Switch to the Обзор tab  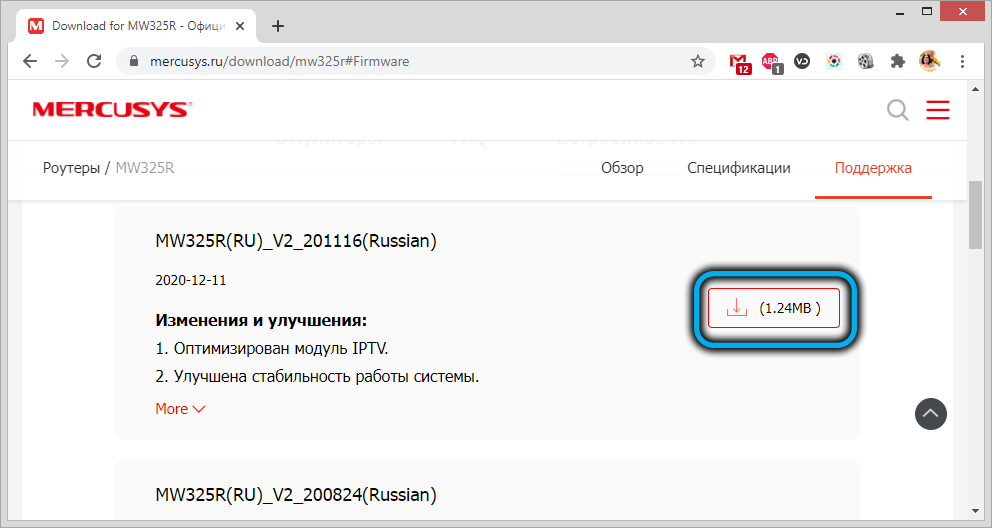pos(622,168)
